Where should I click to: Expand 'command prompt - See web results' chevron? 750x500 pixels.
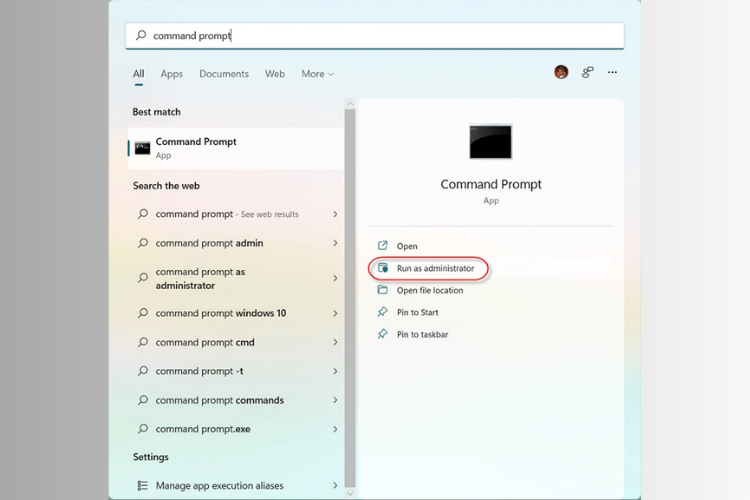click(335, 214)
